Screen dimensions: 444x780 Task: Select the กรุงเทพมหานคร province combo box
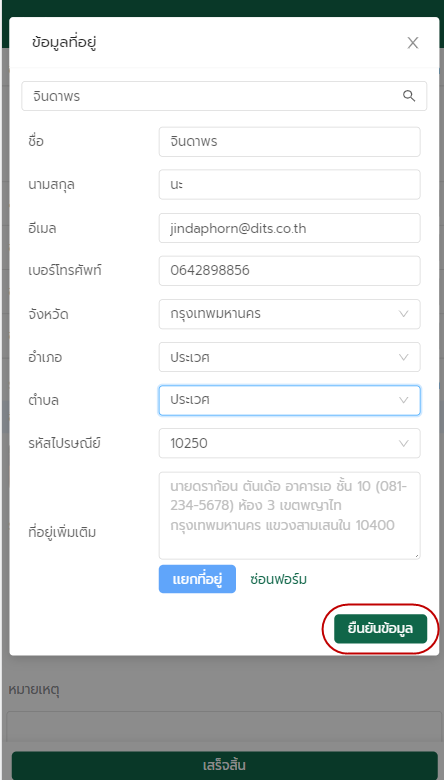(x=289, y=314)
